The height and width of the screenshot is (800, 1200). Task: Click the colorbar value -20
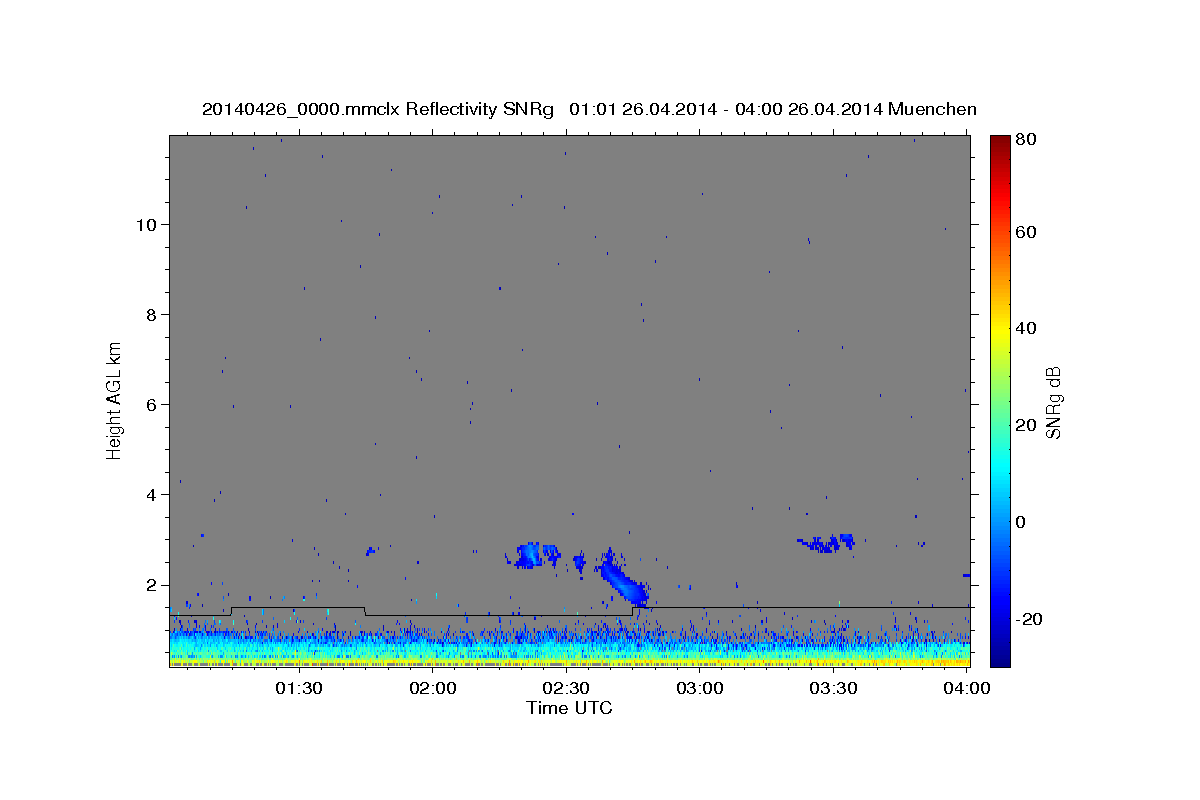[1028, 619]
